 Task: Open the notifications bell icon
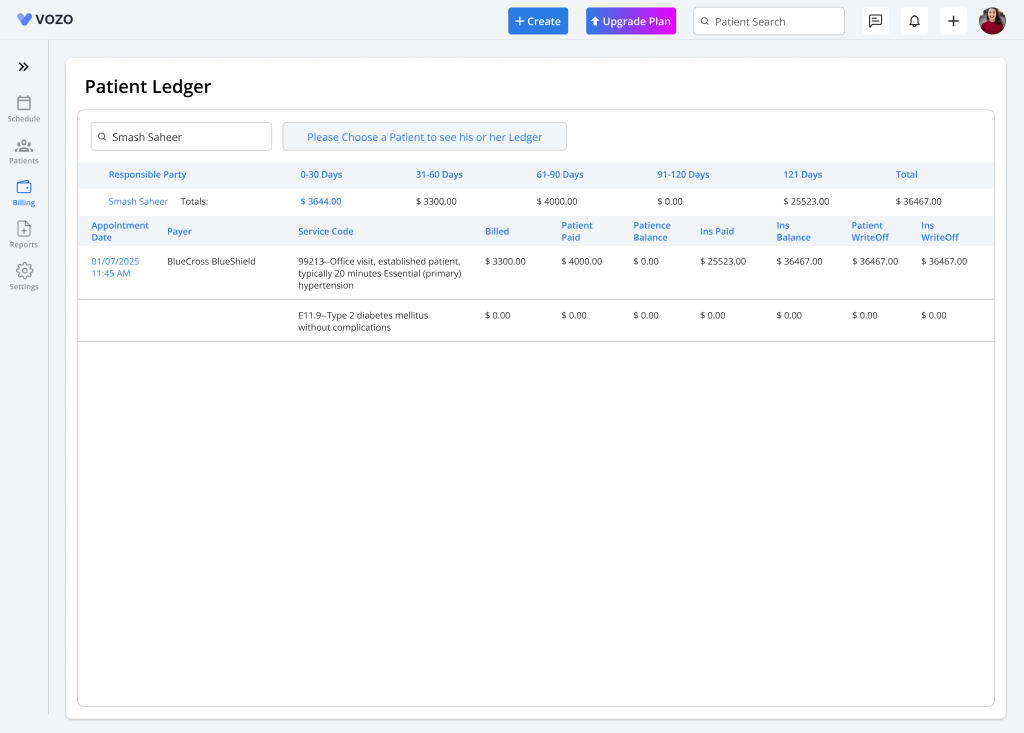click(x=914, y=21)
